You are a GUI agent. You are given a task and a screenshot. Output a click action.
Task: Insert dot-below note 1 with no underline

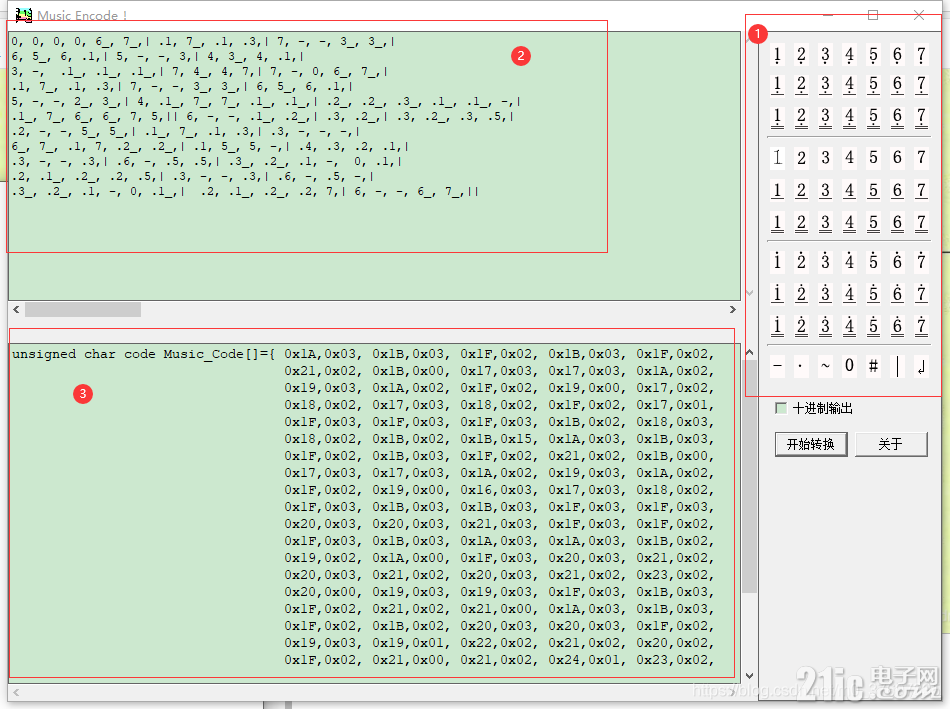pos(777,55)
